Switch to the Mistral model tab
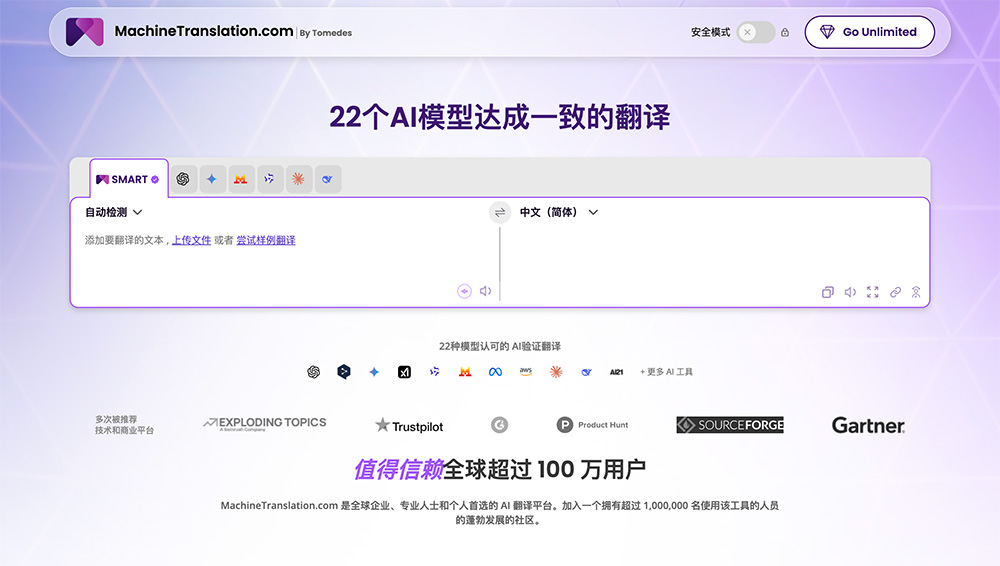 pyautogui.click(x=240, y=179)
